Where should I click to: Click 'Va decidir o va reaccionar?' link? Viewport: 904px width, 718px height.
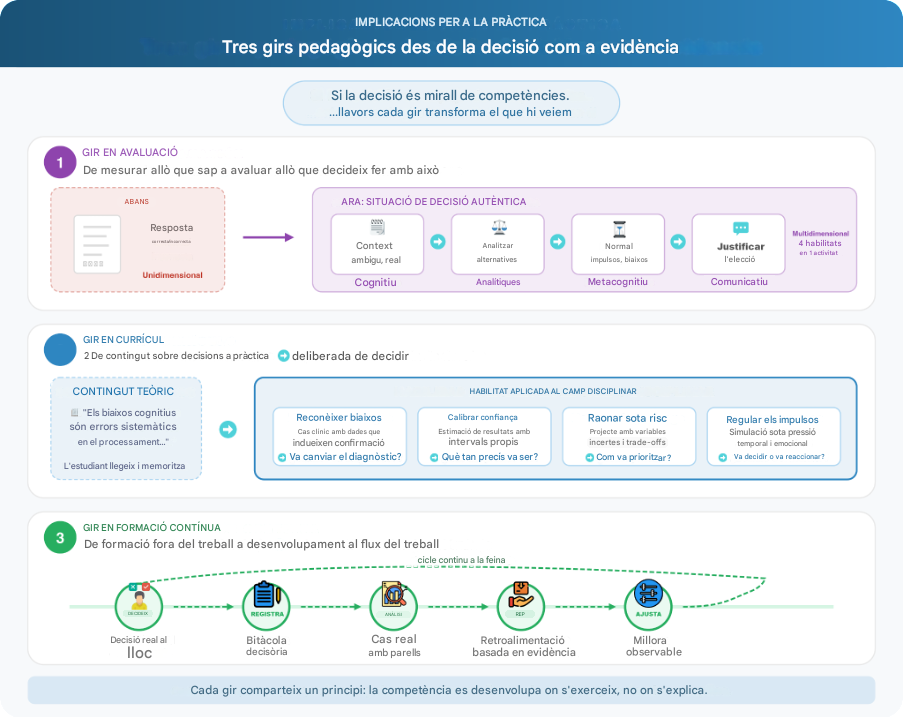[772, 457]
